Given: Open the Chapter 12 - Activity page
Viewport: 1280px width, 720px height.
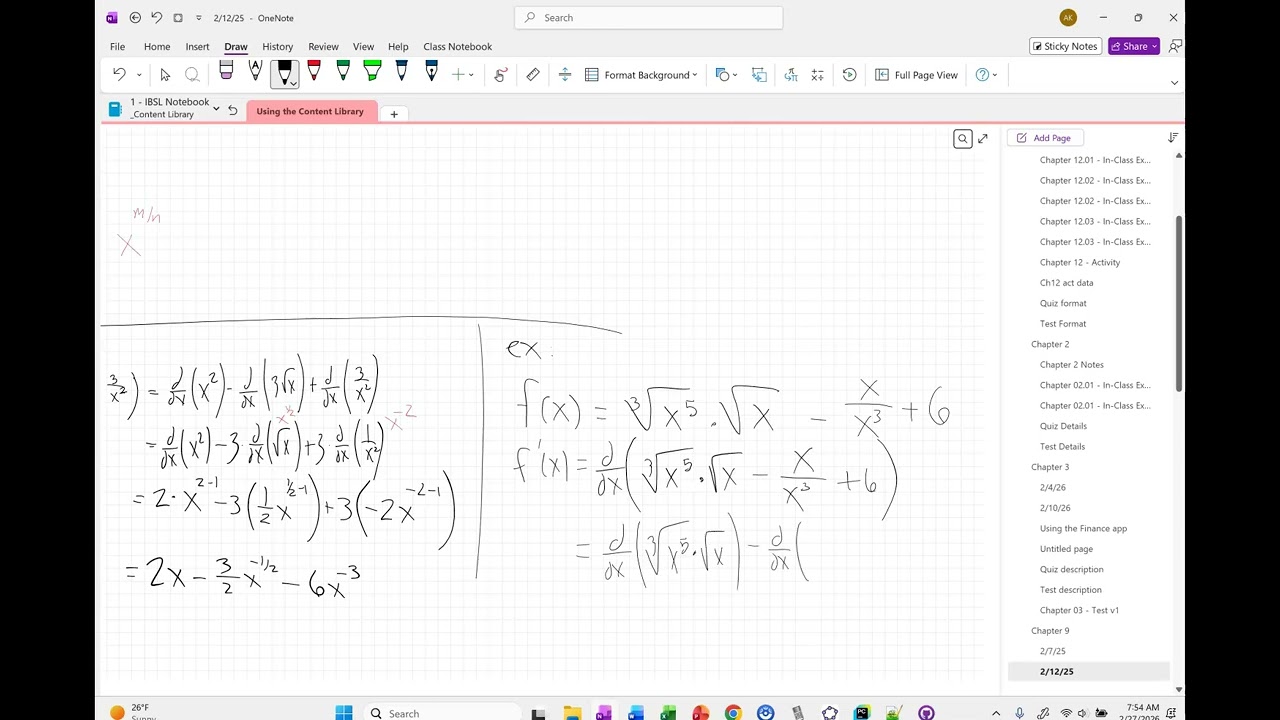Looking at the screenshot, I should [x=1080, y=262].
